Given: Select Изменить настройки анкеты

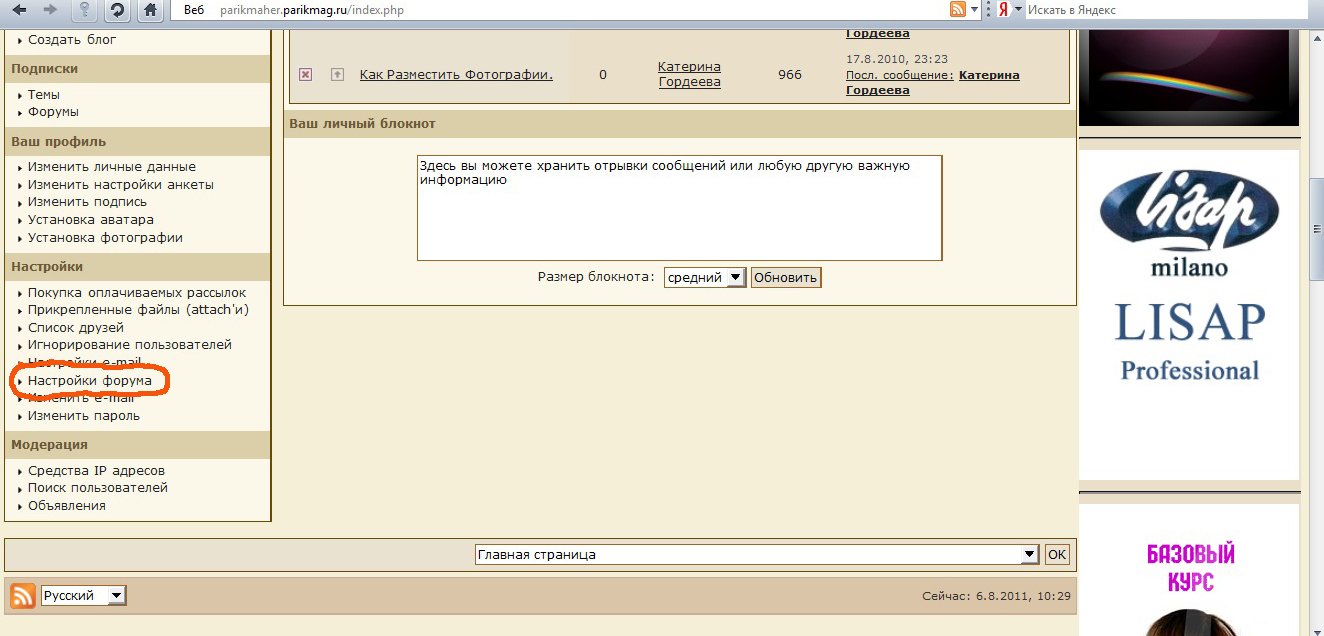Looking at the screenshot, I should (x=121, y=185).
